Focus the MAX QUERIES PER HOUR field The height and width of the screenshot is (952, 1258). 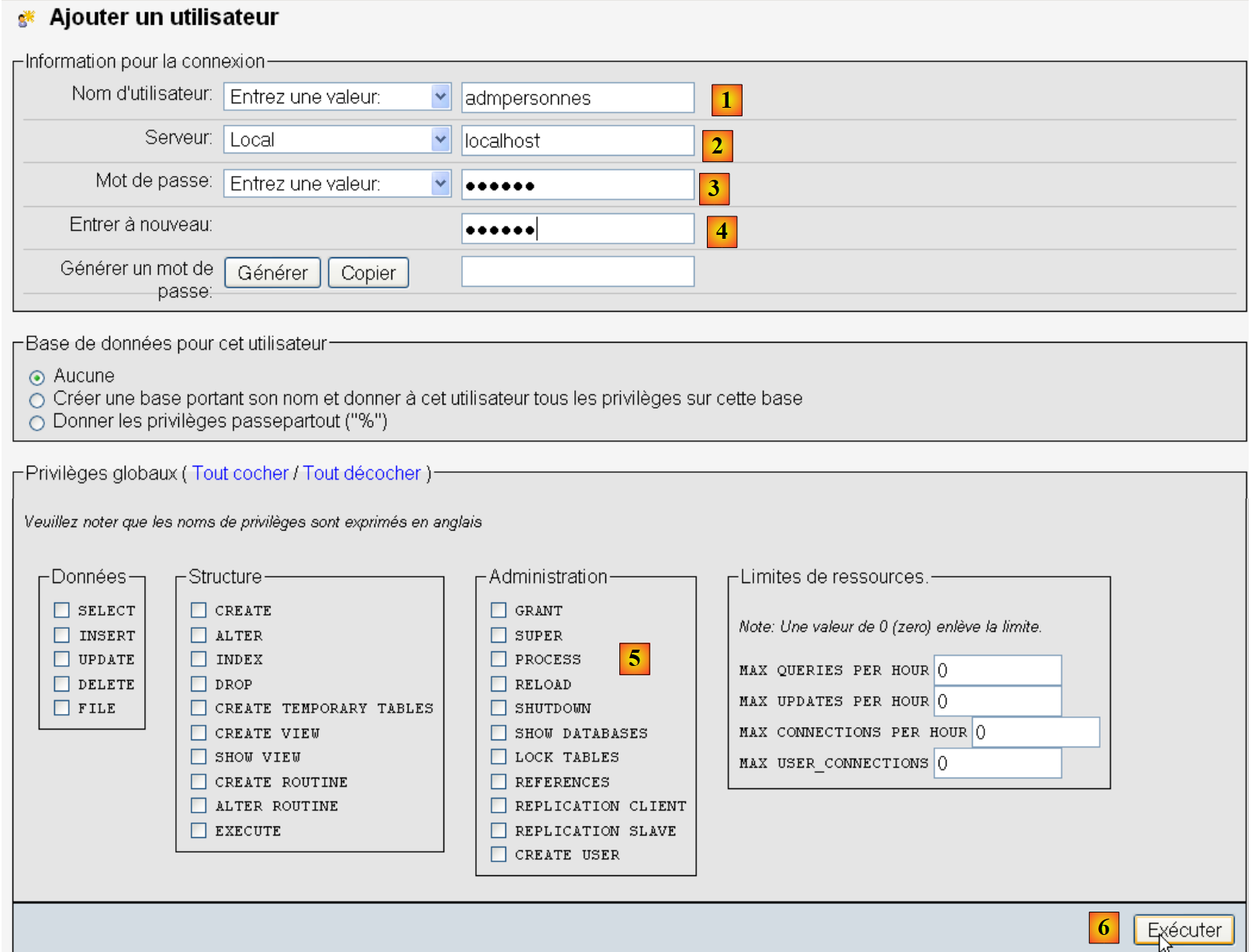(997, 671)
